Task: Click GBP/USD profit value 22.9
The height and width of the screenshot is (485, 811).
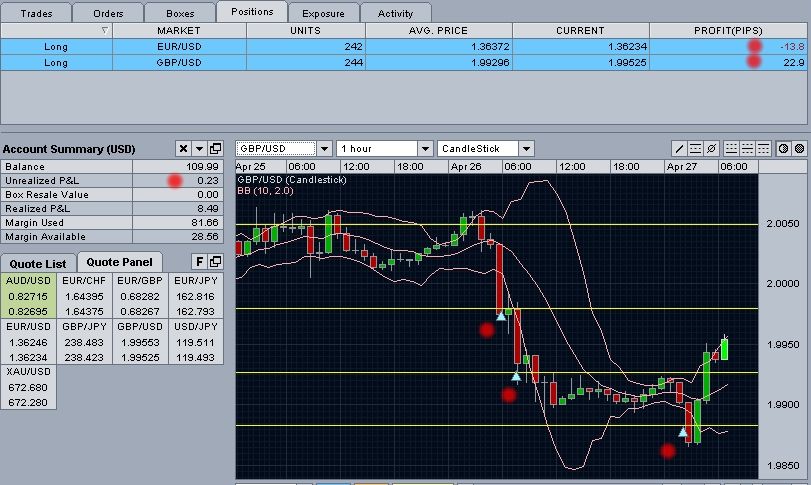Action: tap(793, 63)
